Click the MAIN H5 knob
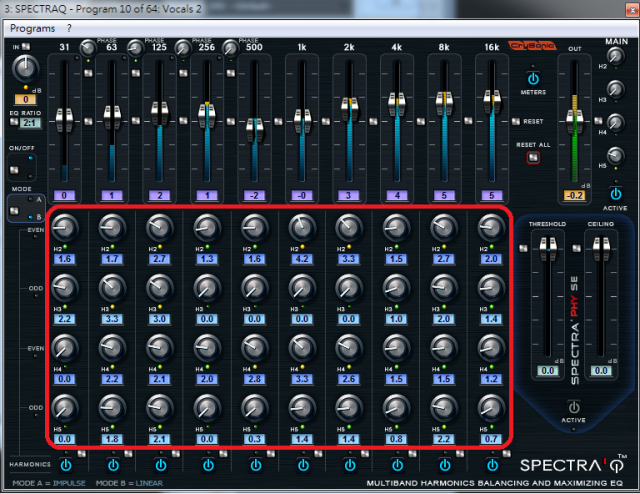640x494 pixels. point(615,155)
